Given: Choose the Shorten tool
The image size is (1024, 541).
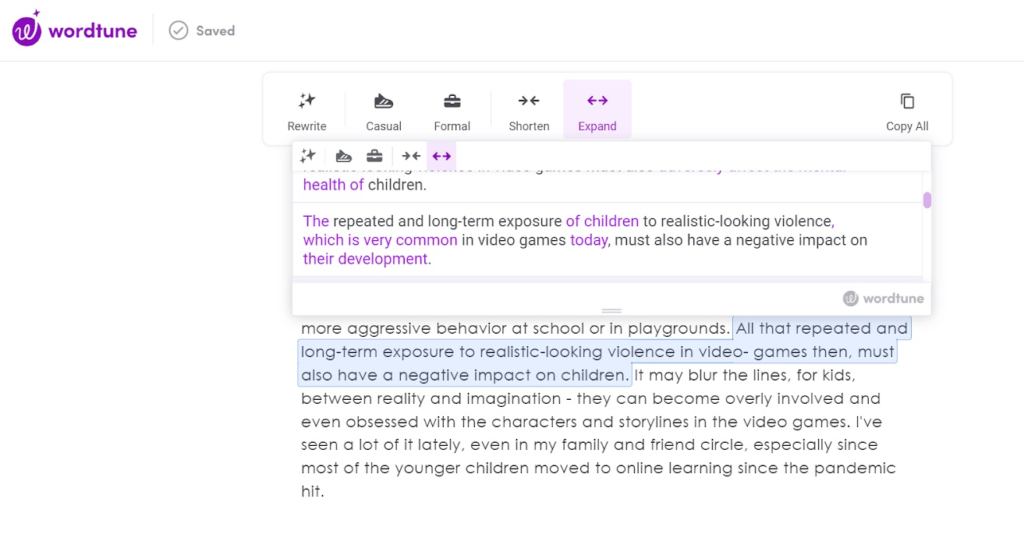Looking at the screenshot, I should [529, 111].
